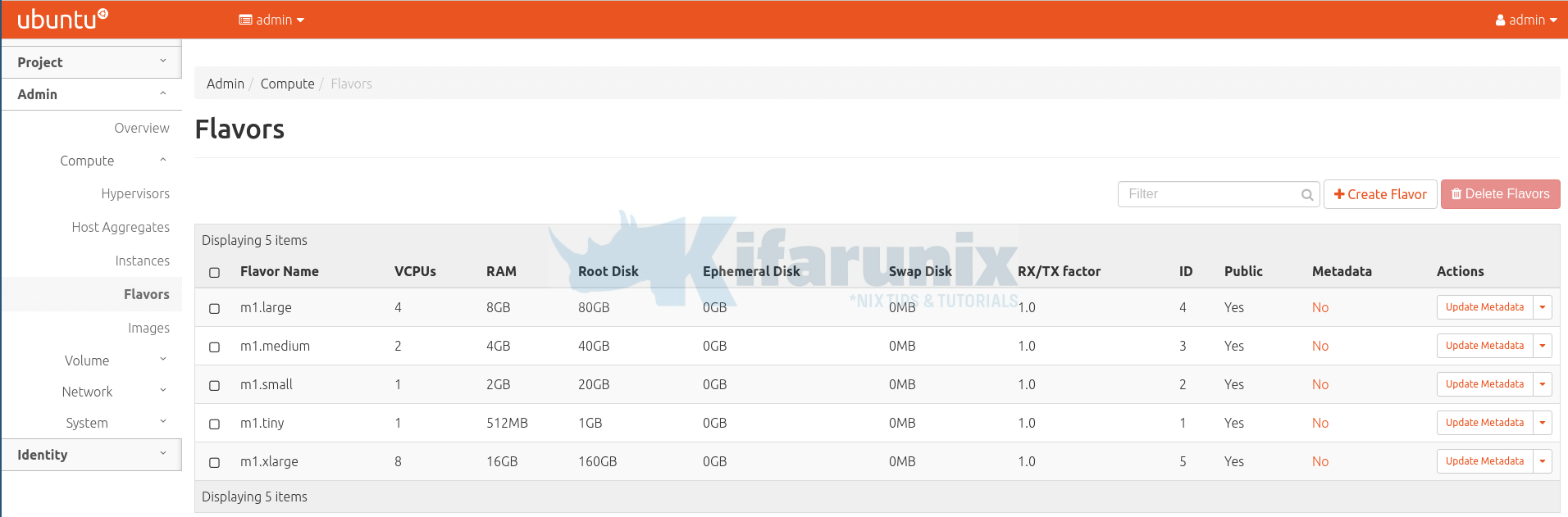Click the Create Flavor button

click(1379, 194)
